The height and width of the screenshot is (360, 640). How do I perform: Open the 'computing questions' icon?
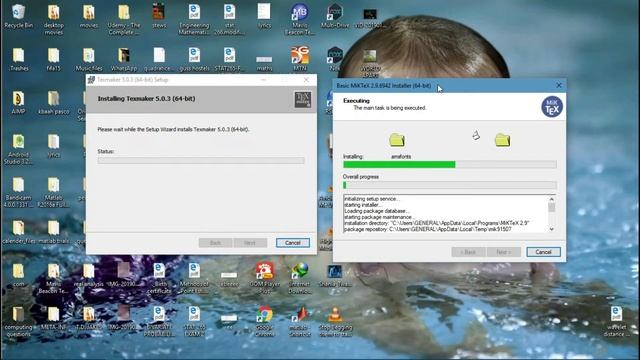point(18,322)
